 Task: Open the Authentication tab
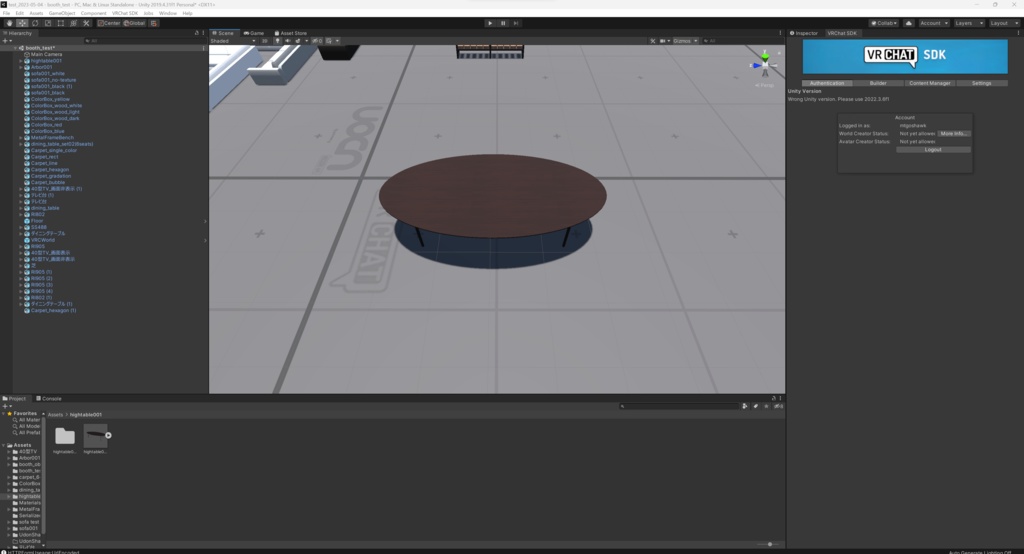(x=827, y=83)
